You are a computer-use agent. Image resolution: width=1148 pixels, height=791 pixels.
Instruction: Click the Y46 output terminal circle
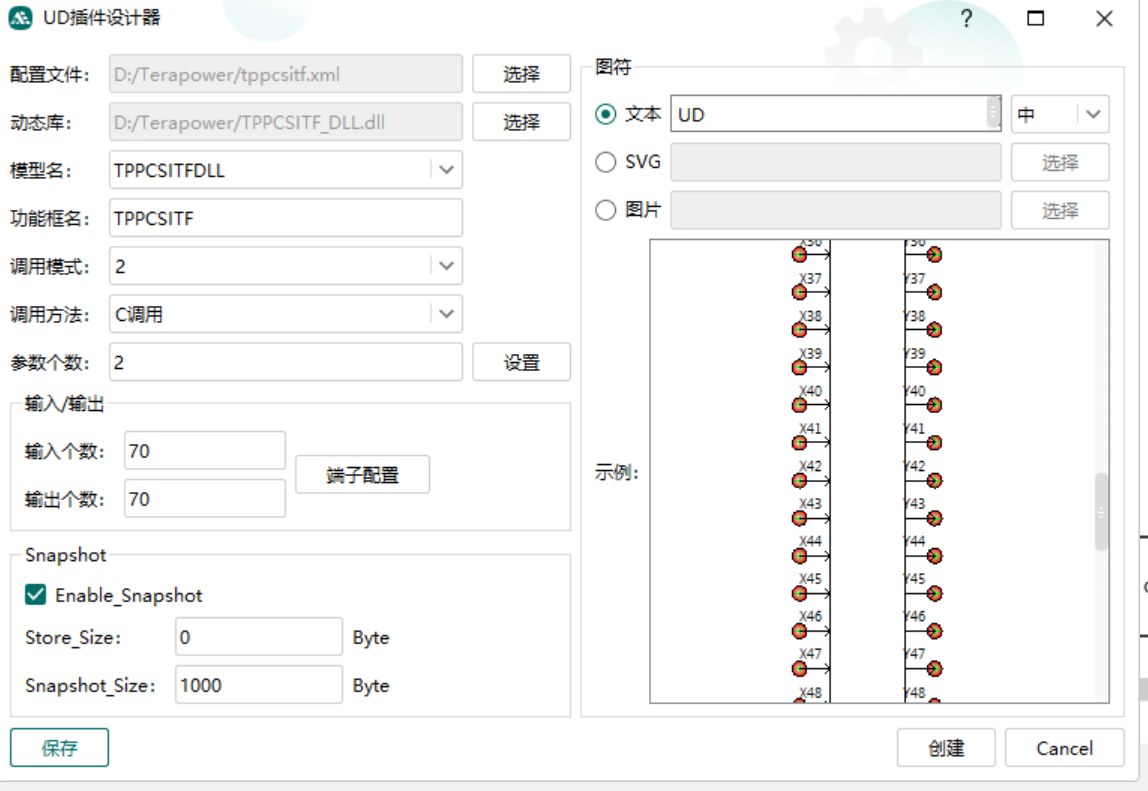pos(934,631)
